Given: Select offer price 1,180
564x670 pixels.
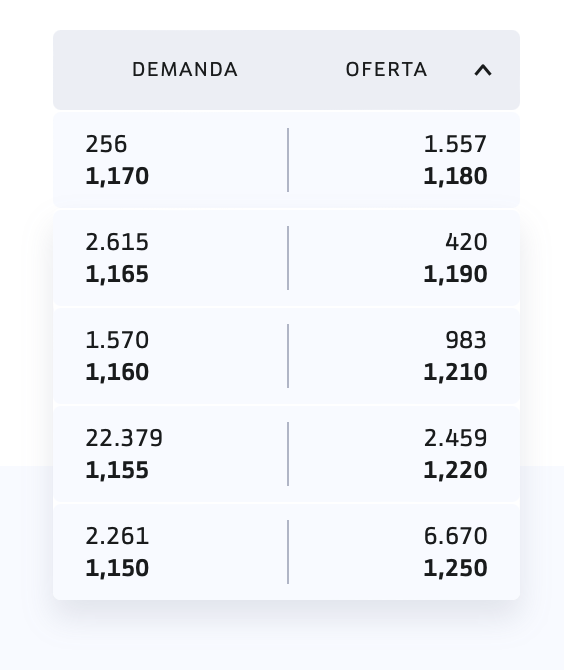Looking at the screenshot, I should pos(455,176).
